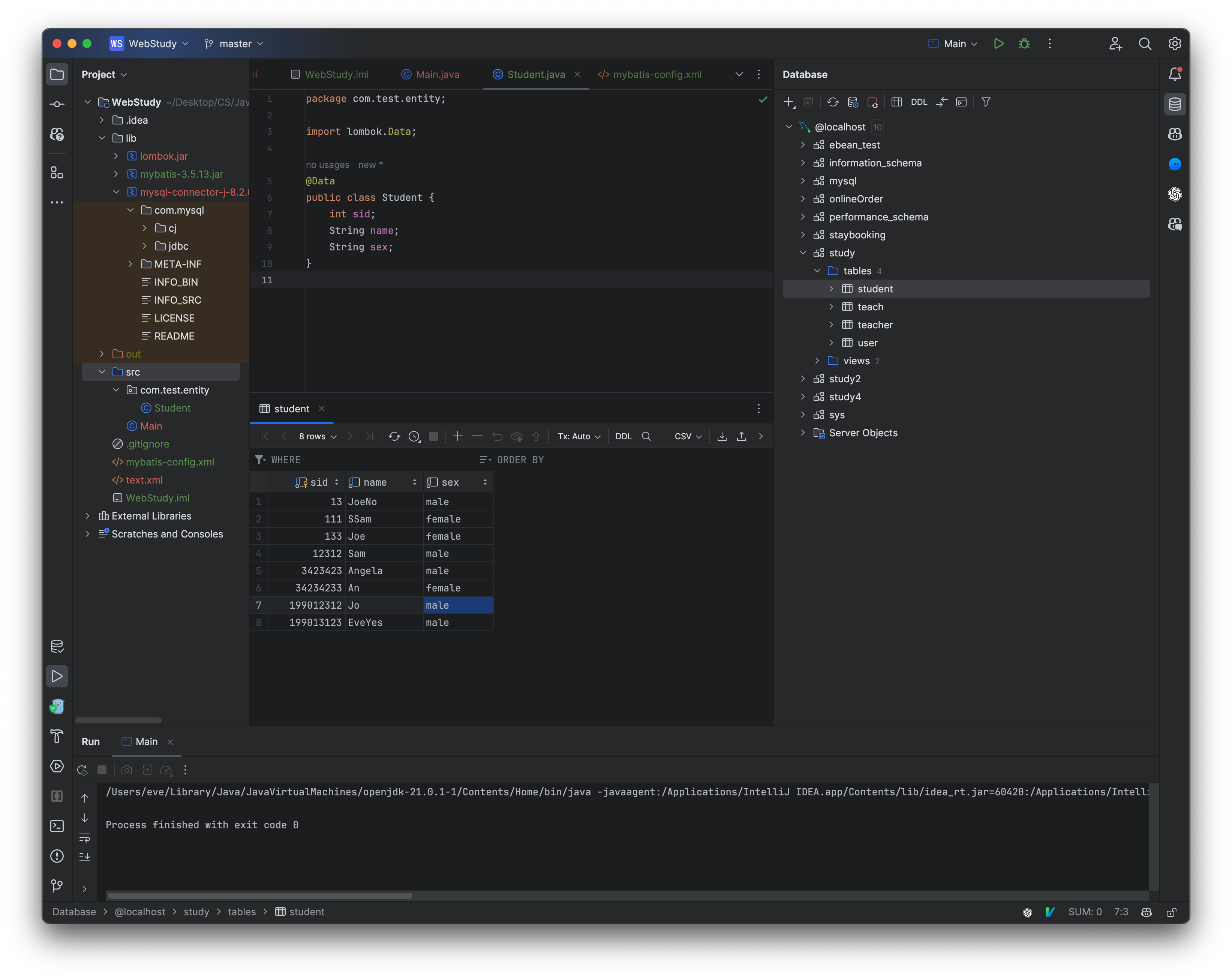Reload table data in student grid
1232x979 pixels.
click(394, 436)
